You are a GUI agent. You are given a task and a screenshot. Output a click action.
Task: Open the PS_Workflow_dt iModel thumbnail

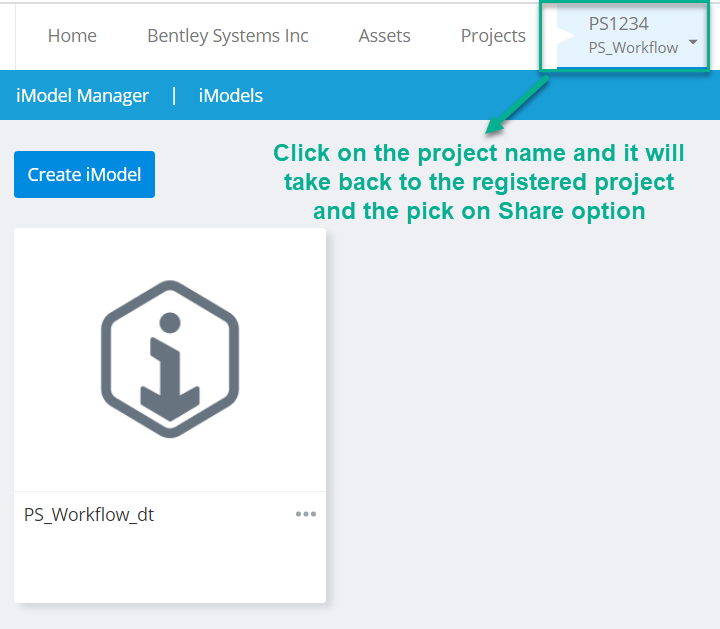(170, 359)
